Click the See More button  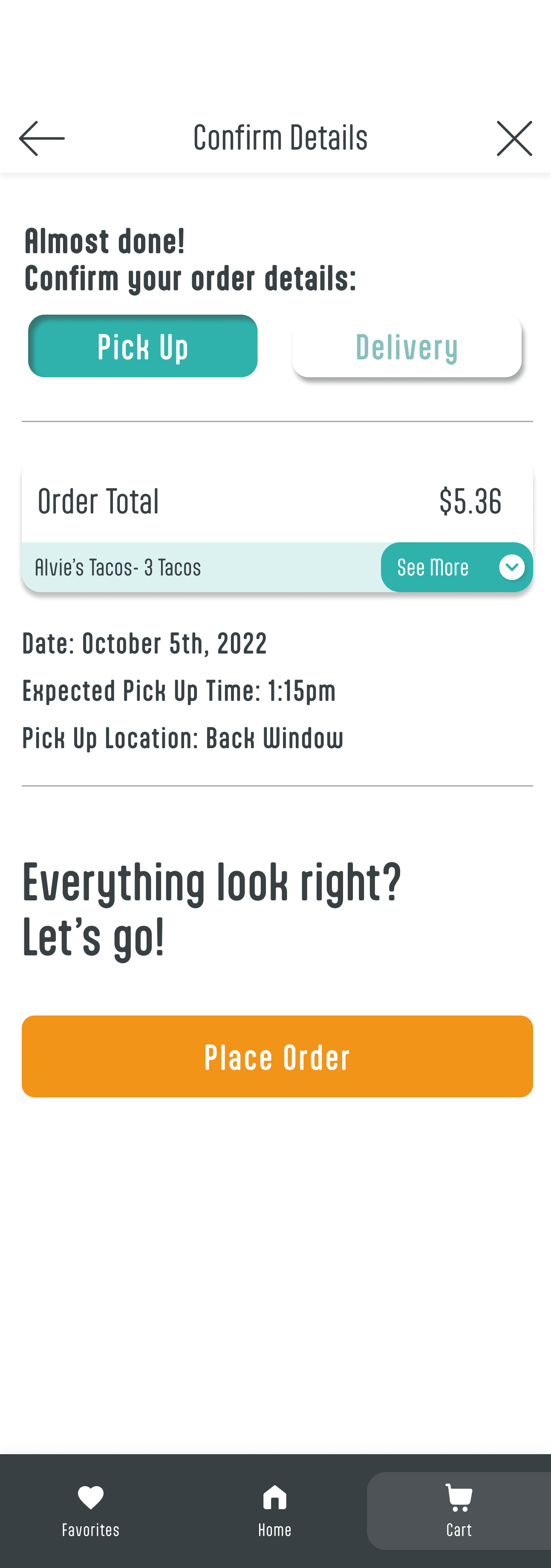pos(433,567)
